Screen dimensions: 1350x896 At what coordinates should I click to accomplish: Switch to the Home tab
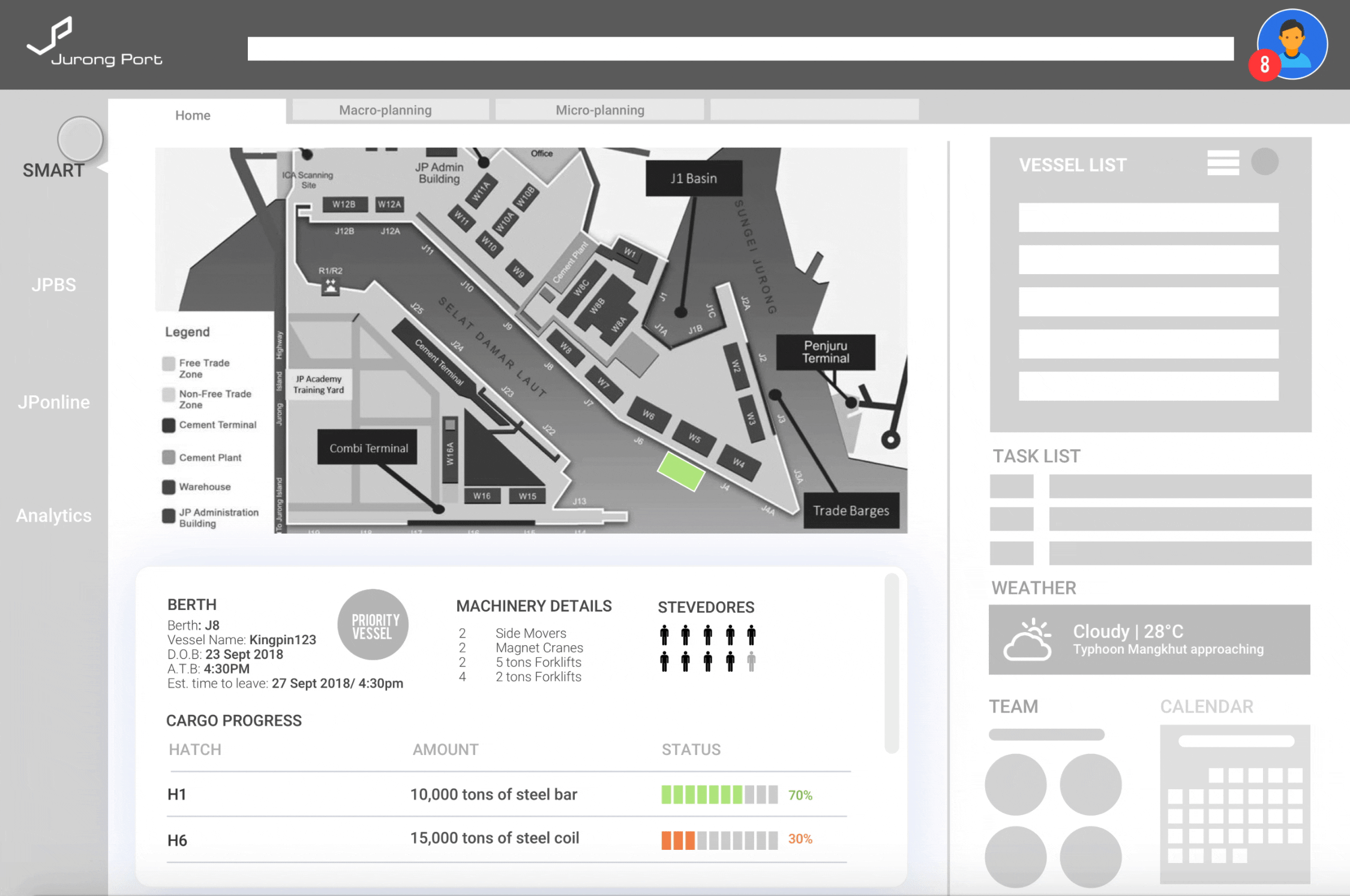(193, 115)
